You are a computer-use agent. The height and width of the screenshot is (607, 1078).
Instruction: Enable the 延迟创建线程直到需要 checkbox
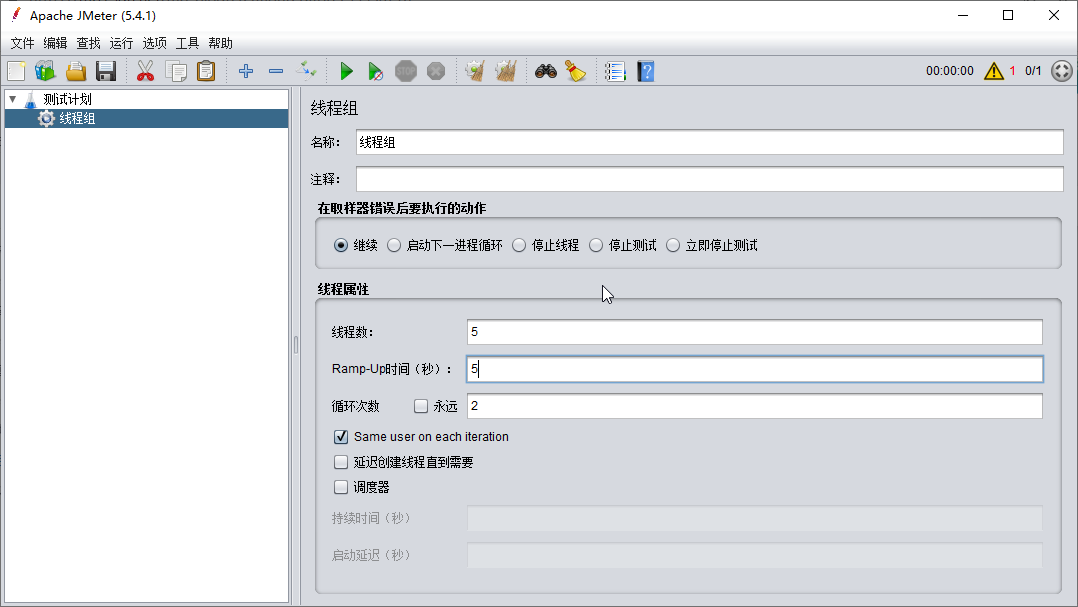click(341, 462)
